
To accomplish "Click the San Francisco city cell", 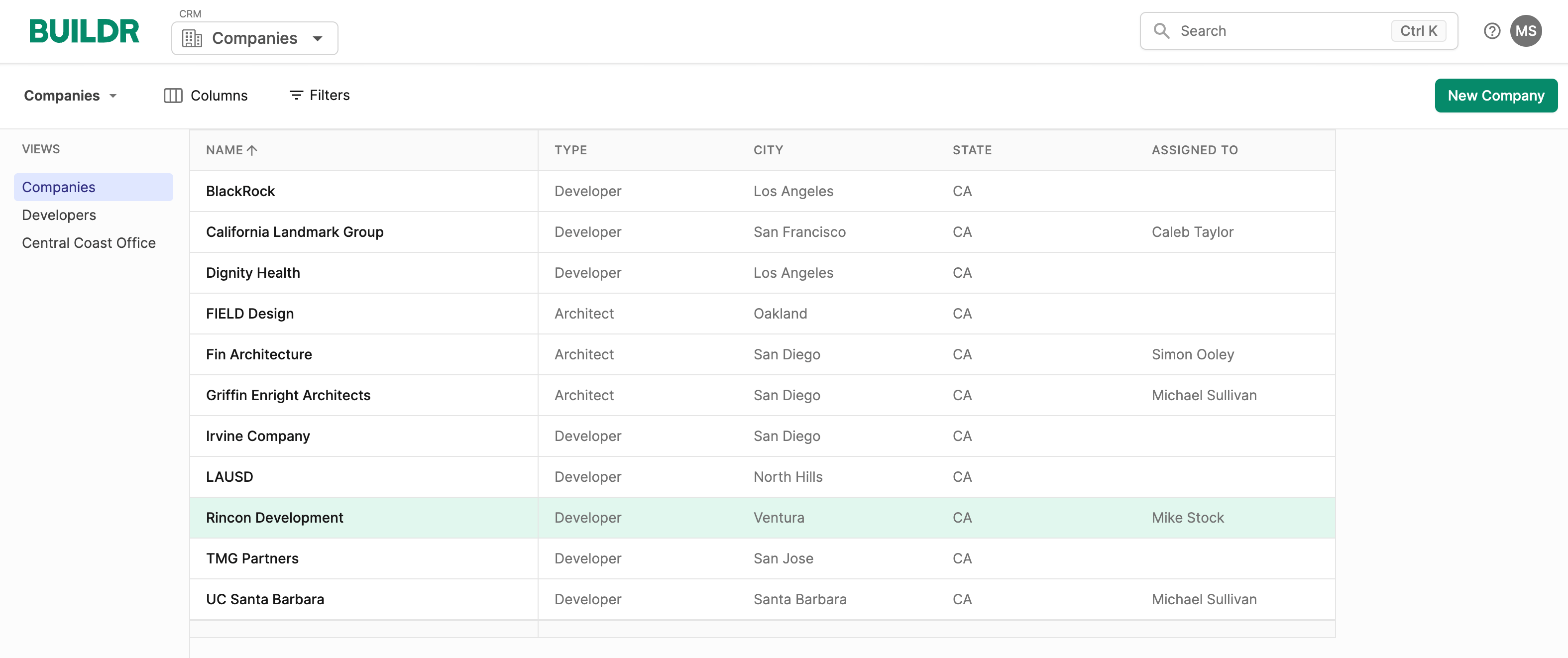I will pos(799,232).
